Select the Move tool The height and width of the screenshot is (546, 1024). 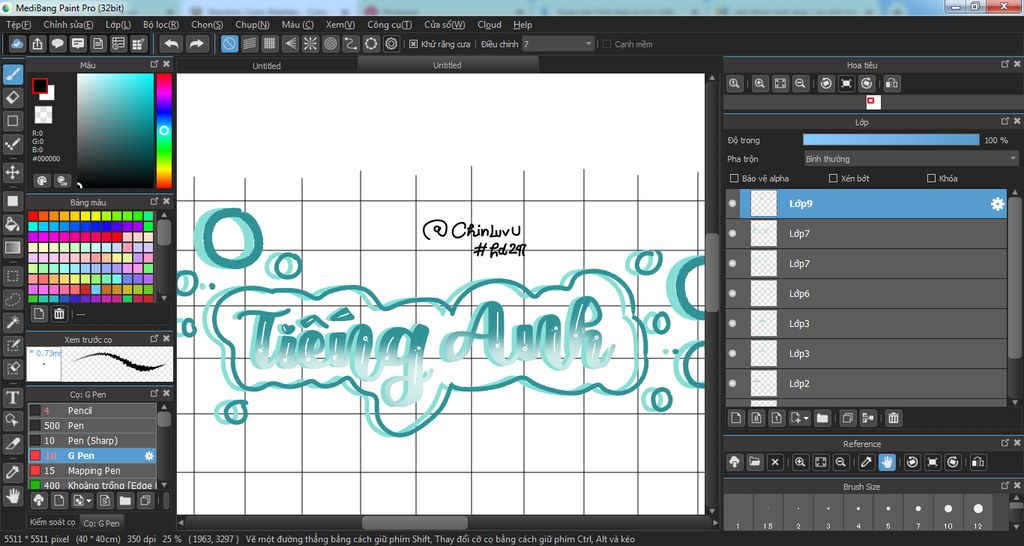(12, 172)
